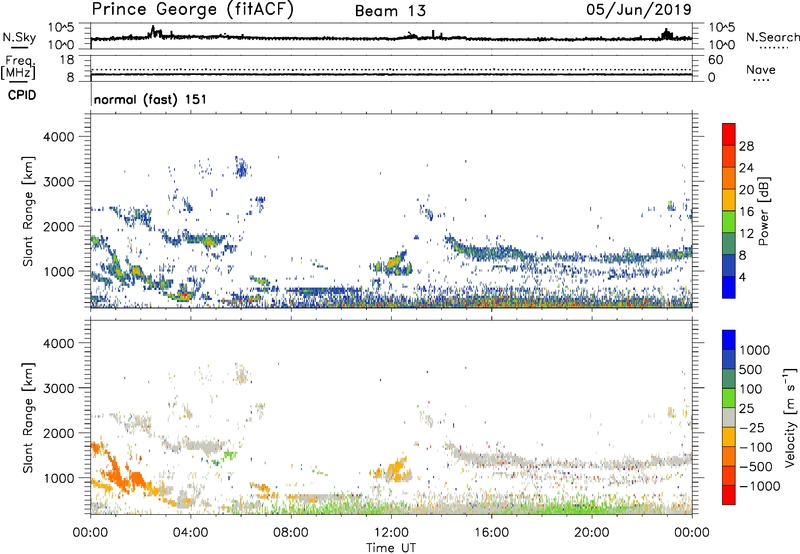Click "Slant Range [km]" label of velocity panel
800x554 pixels.
tap(28, 417)
